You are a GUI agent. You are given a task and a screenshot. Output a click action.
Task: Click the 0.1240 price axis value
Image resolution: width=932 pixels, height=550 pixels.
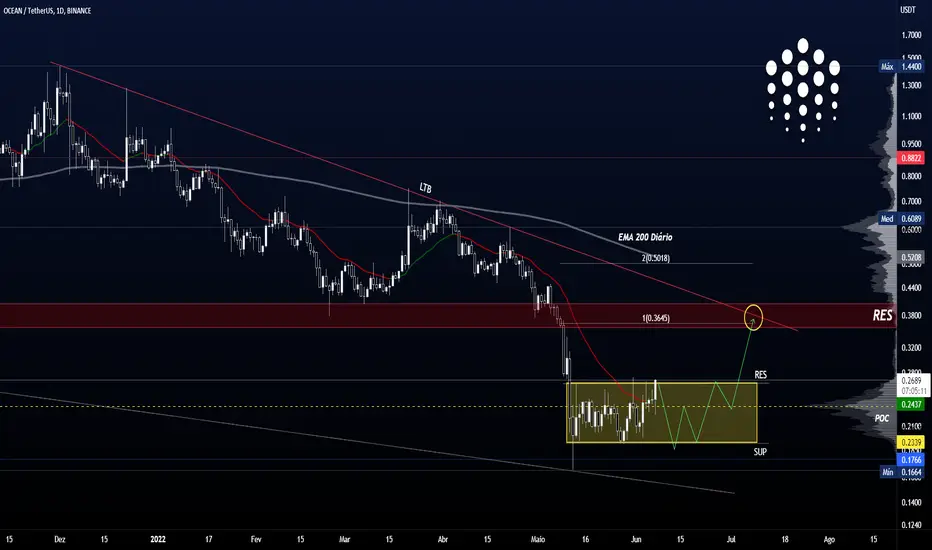point(911,525)
